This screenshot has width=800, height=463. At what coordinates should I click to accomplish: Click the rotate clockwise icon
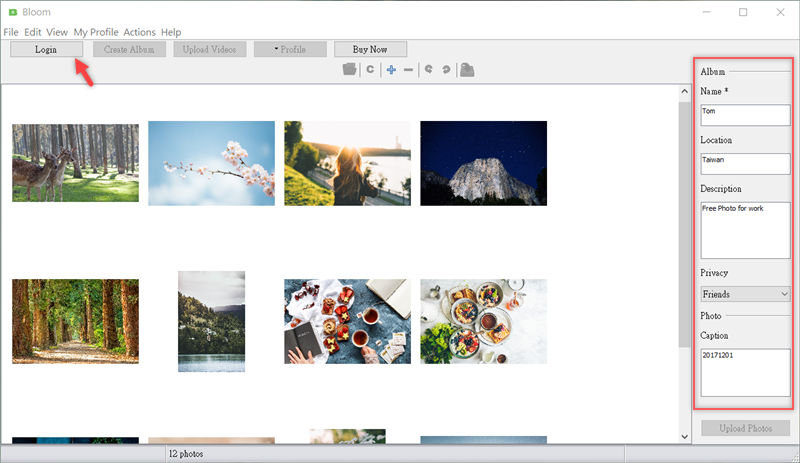click(446, 69)
